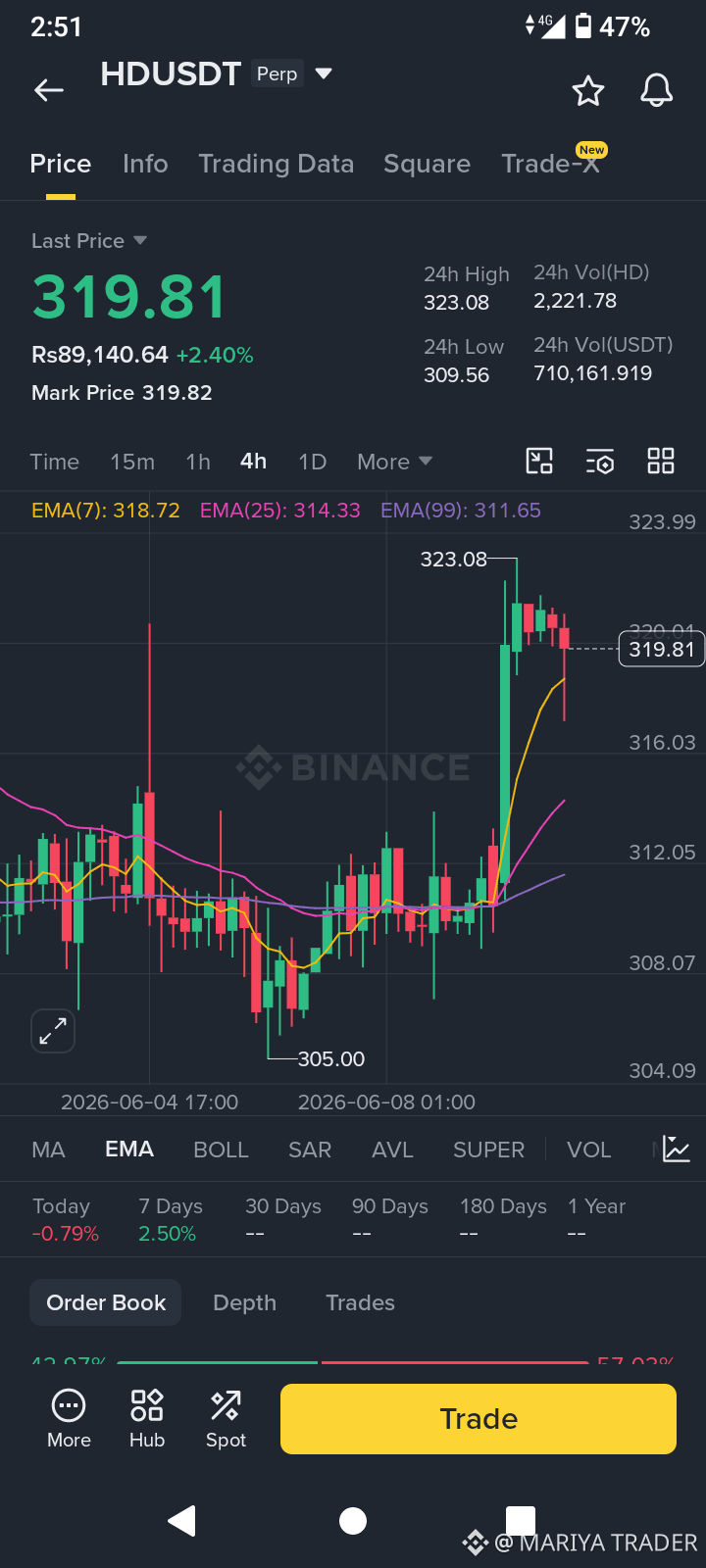Viewport: 706px width, 1568px height.
Task: Tap the HDUSDT pair title
Action: coord(171,74)
